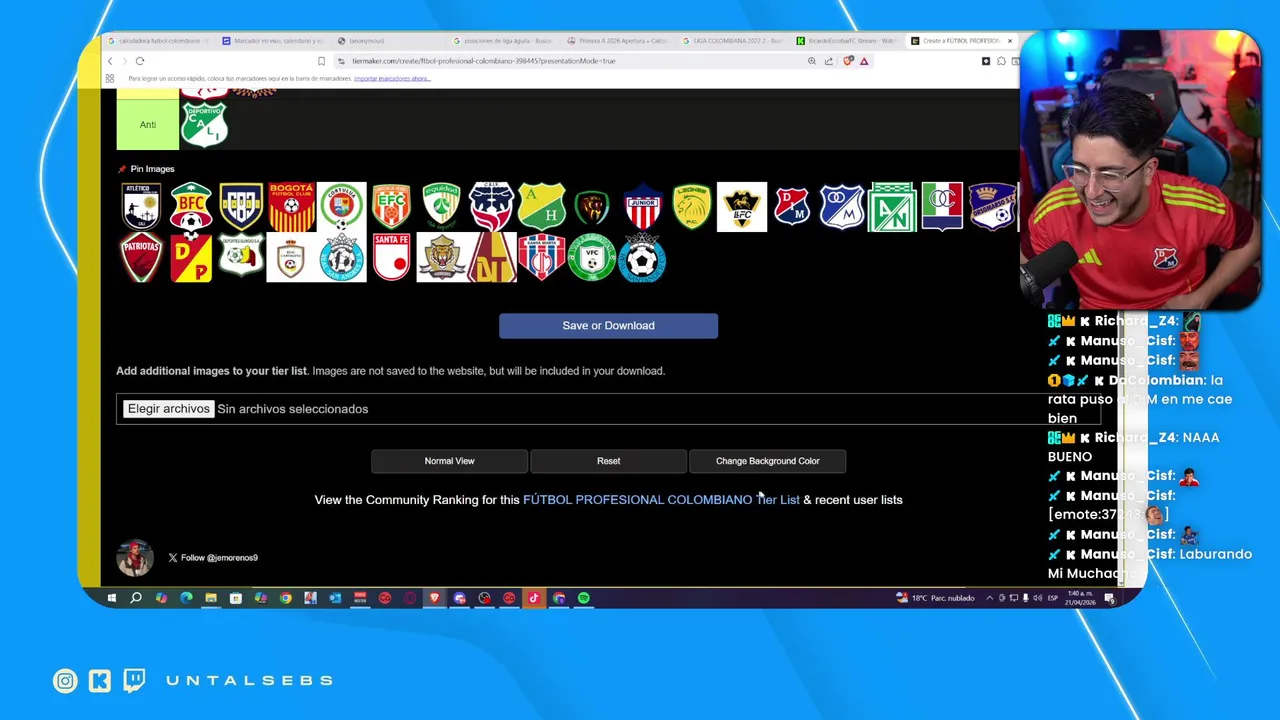The image size is (1280, 720).
Task: Choose the Once Caldas logo
Action: tap(942, 207)
